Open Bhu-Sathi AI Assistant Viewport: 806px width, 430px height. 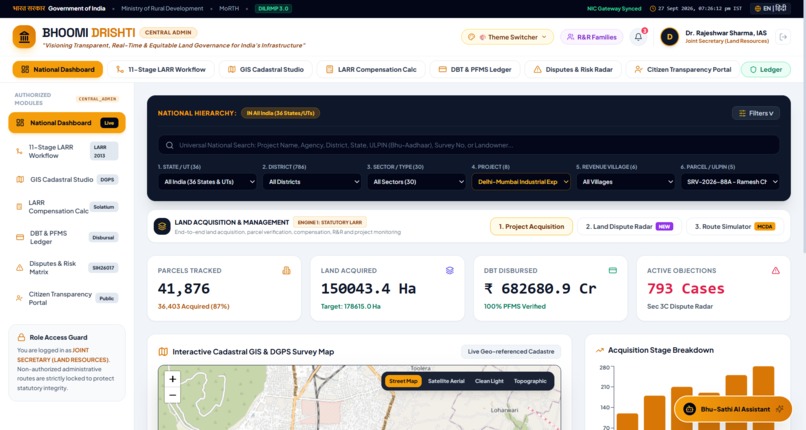(x=732, y=409)
